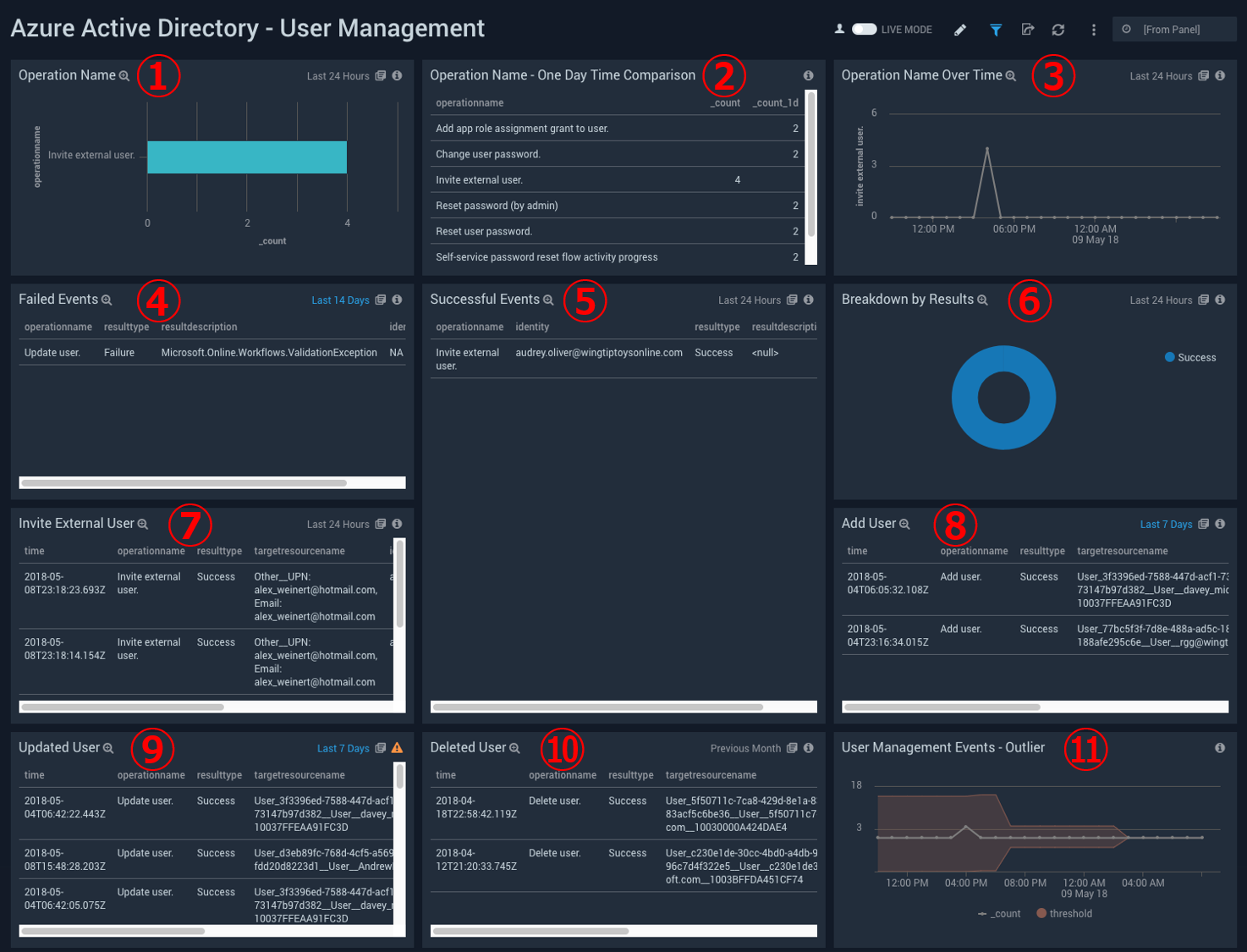This screenshot has height=952, width=1247.
Task: Click magnifier next to Add User title
Action: [x=904, y=525]
